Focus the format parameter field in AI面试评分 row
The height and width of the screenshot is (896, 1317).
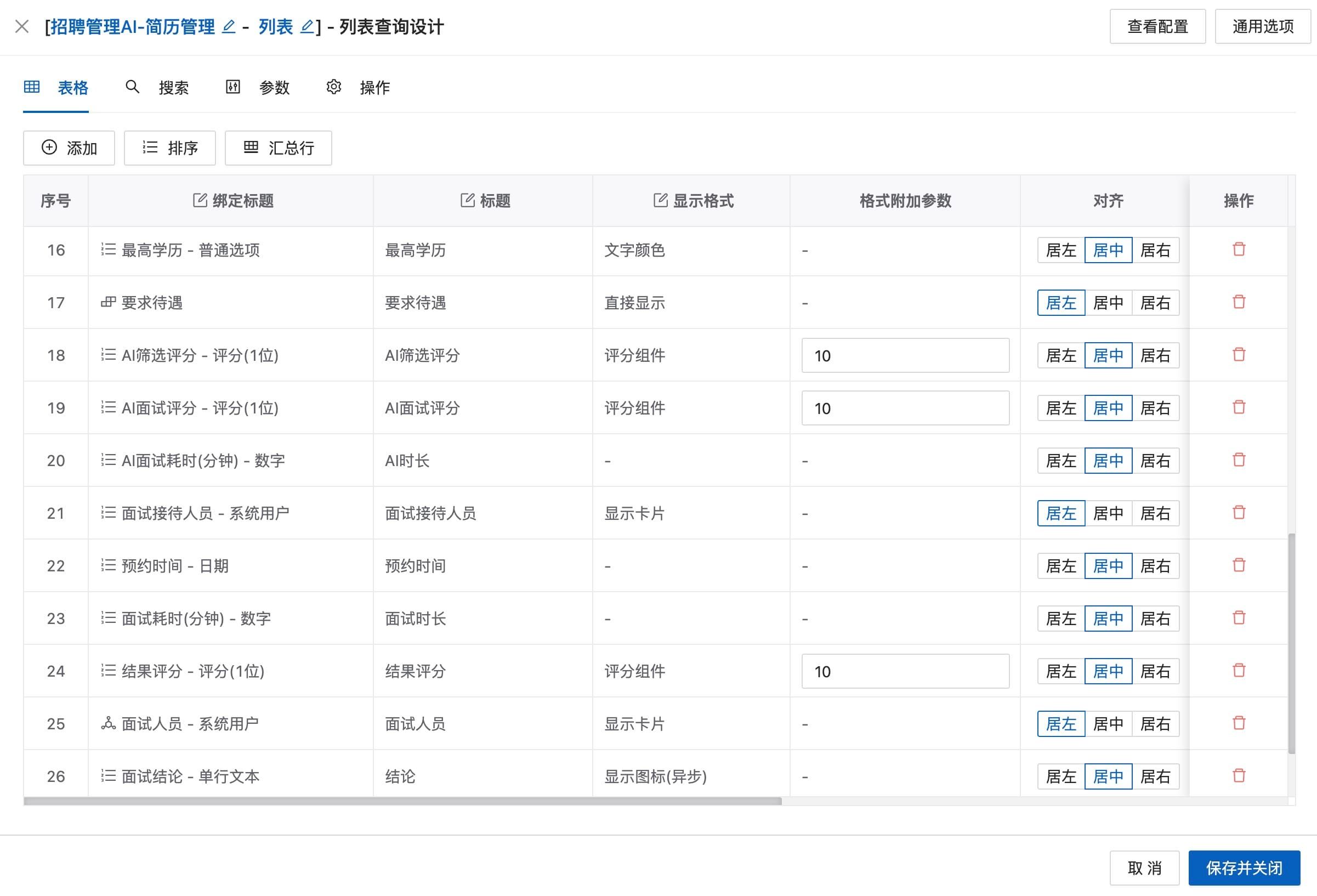pos(905,408)
